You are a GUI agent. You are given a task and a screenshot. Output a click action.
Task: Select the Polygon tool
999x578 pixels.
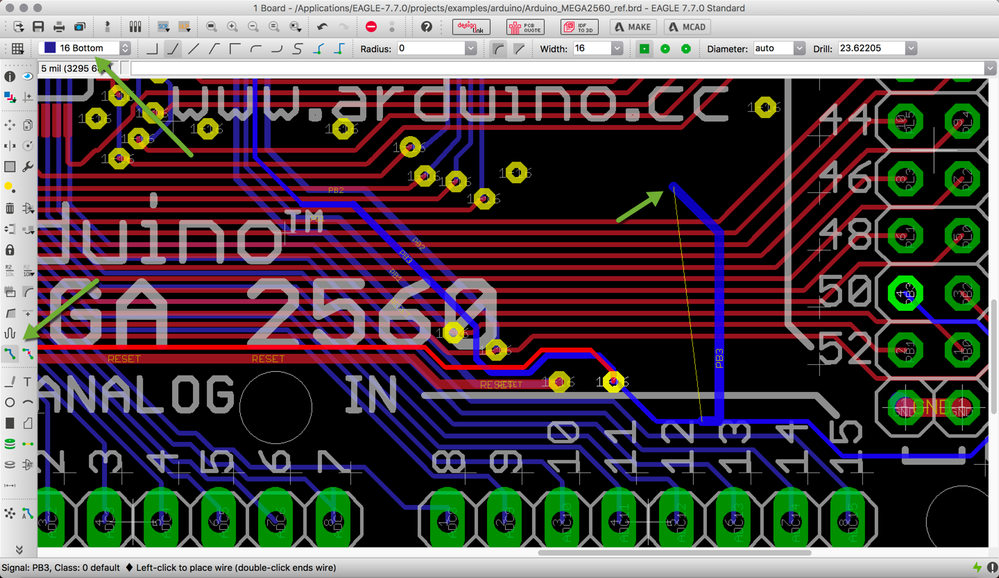(27, 423)
